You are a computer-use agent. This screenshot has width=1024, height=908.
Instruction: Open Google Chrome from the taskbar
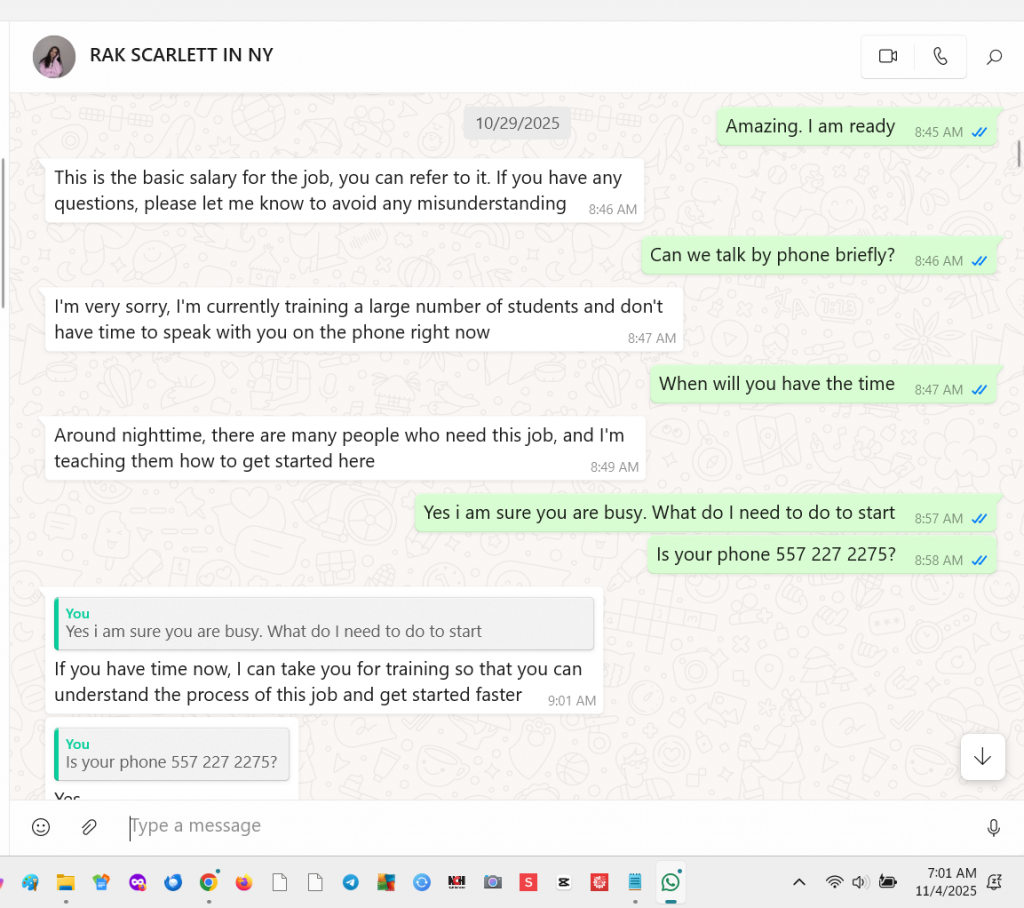pos(208,882)
